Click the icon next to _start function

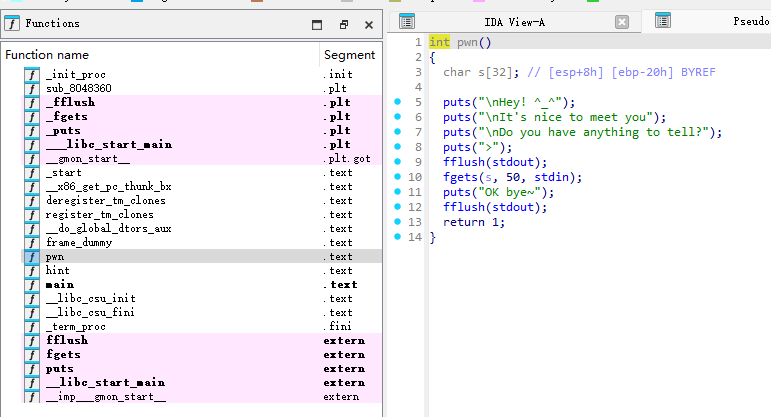coord(31,173)
